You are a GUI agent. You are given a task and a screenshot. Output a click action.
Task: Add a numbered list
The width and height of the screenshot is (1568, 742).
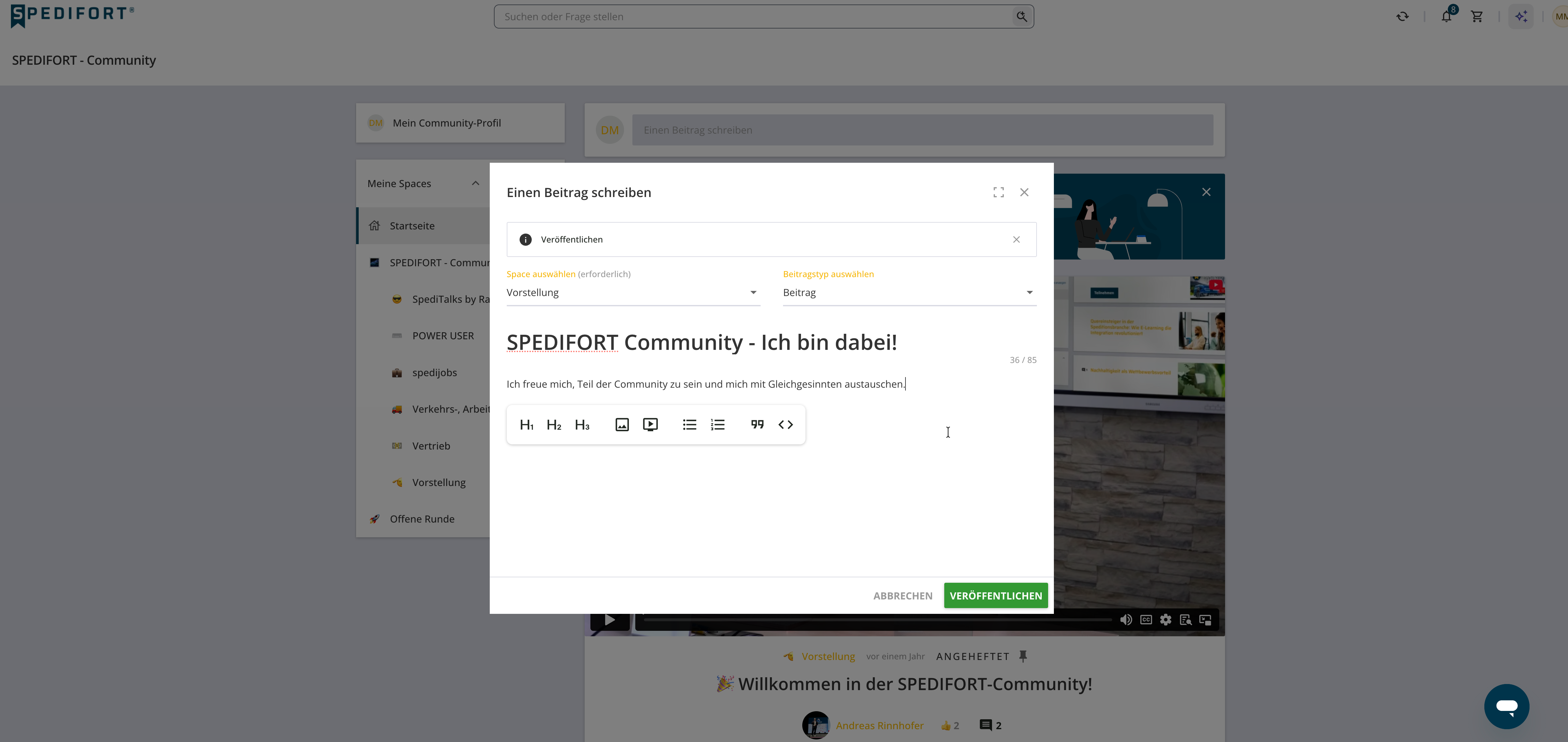[x=718, y=425]
